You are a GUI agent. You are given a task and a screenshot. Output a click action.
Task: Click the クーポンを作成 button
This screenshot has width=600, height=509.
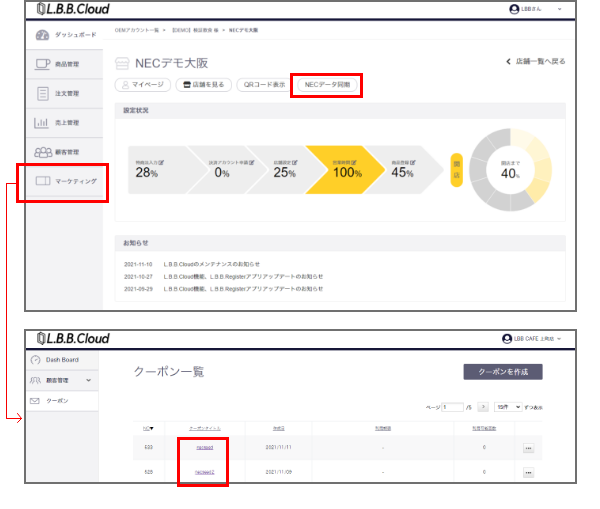coord(503,371)
